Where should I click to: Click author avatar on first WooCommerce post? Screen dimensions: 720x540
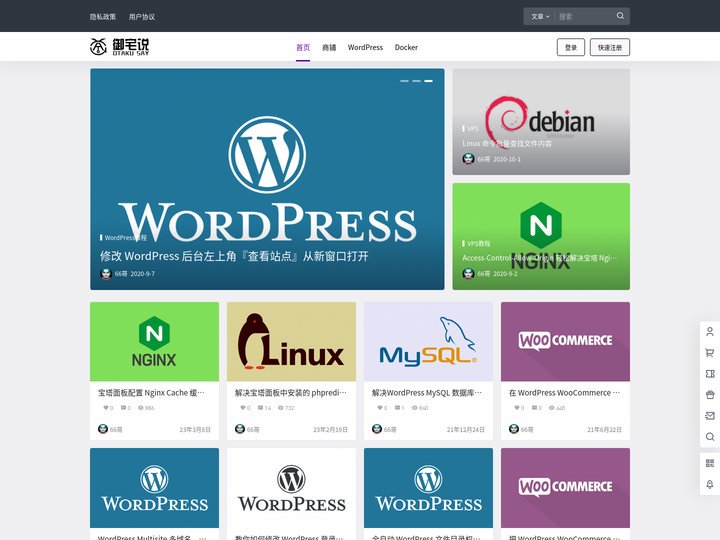(x=514, y=429)
